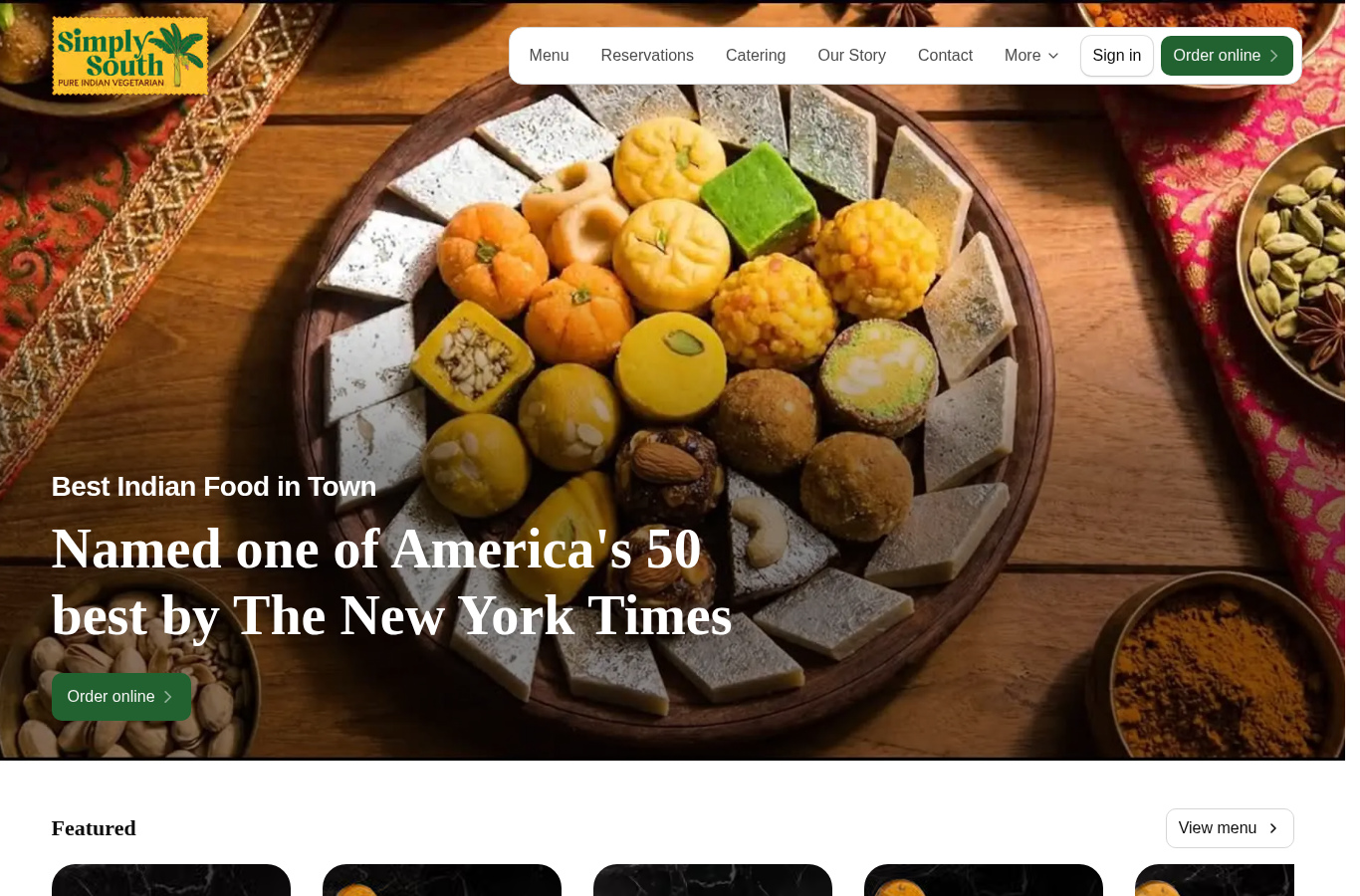The width and height of the screenshot is (1360, 896).
Task: Open the third featured item card
Action: 713,880
